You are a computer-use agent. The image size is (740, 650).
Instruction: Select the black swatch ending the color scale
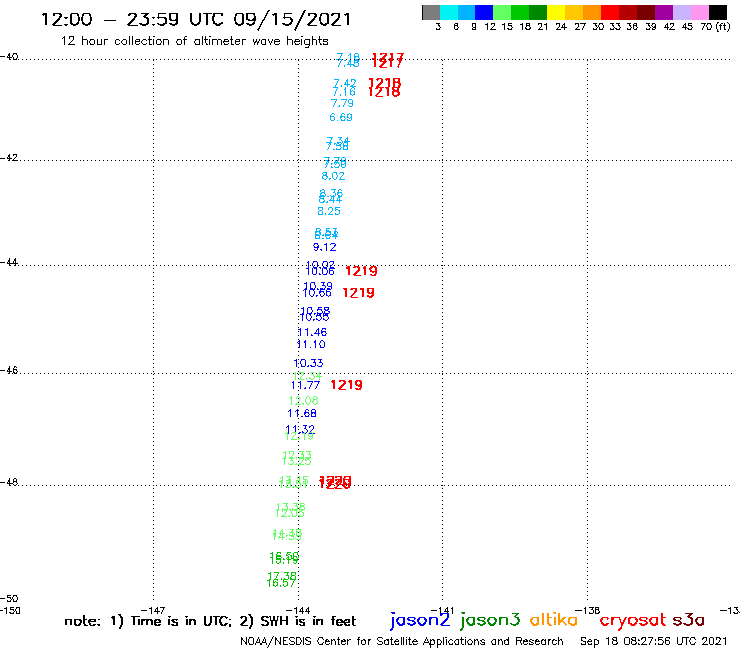click(717, 12)
